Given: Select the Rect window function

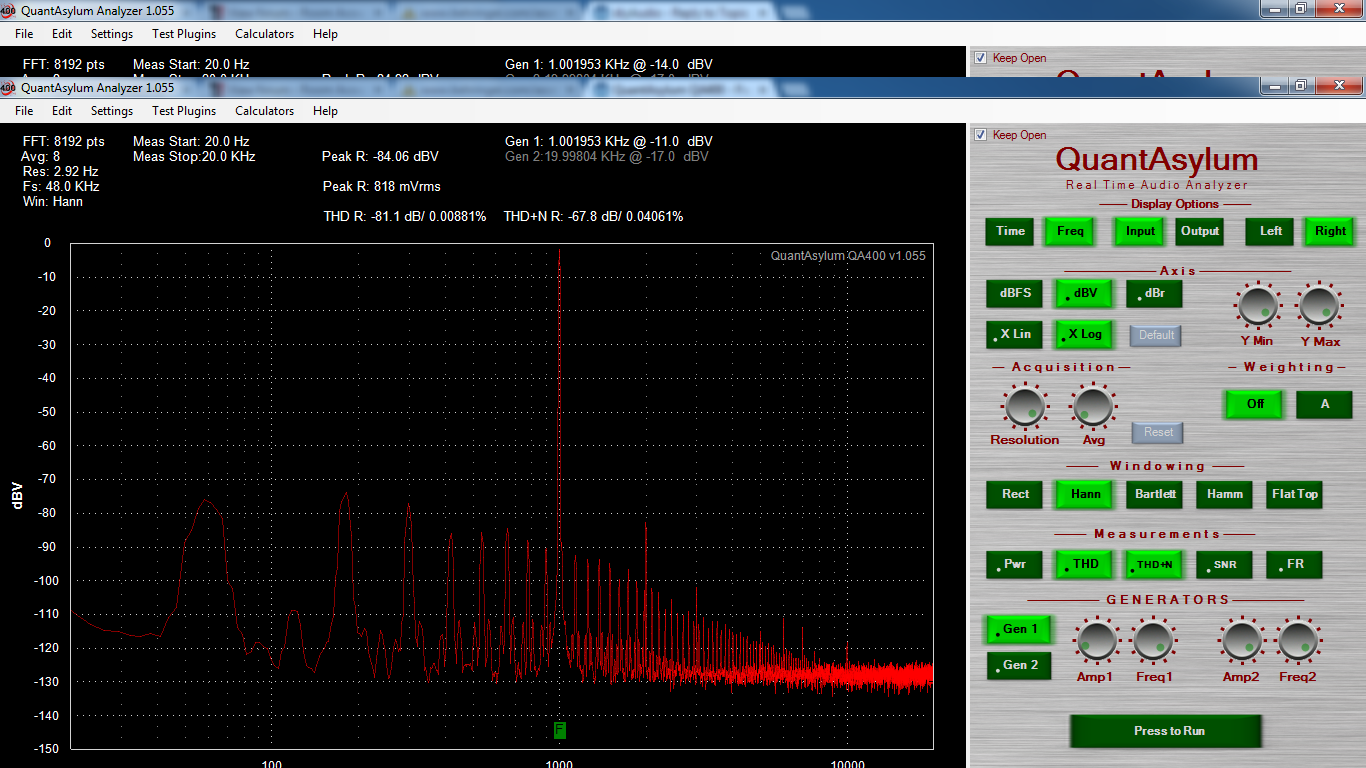Looking at the screenshot, I should point(1015,494).
